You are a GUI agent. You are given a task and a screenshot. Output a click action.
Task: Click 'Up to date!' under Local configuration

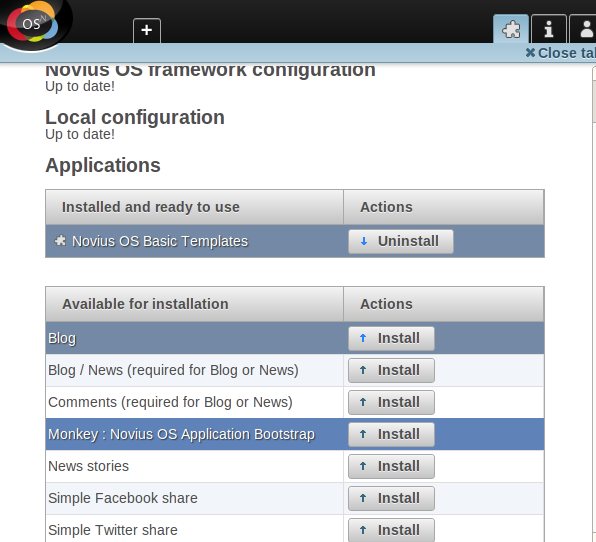click(80, 134)
